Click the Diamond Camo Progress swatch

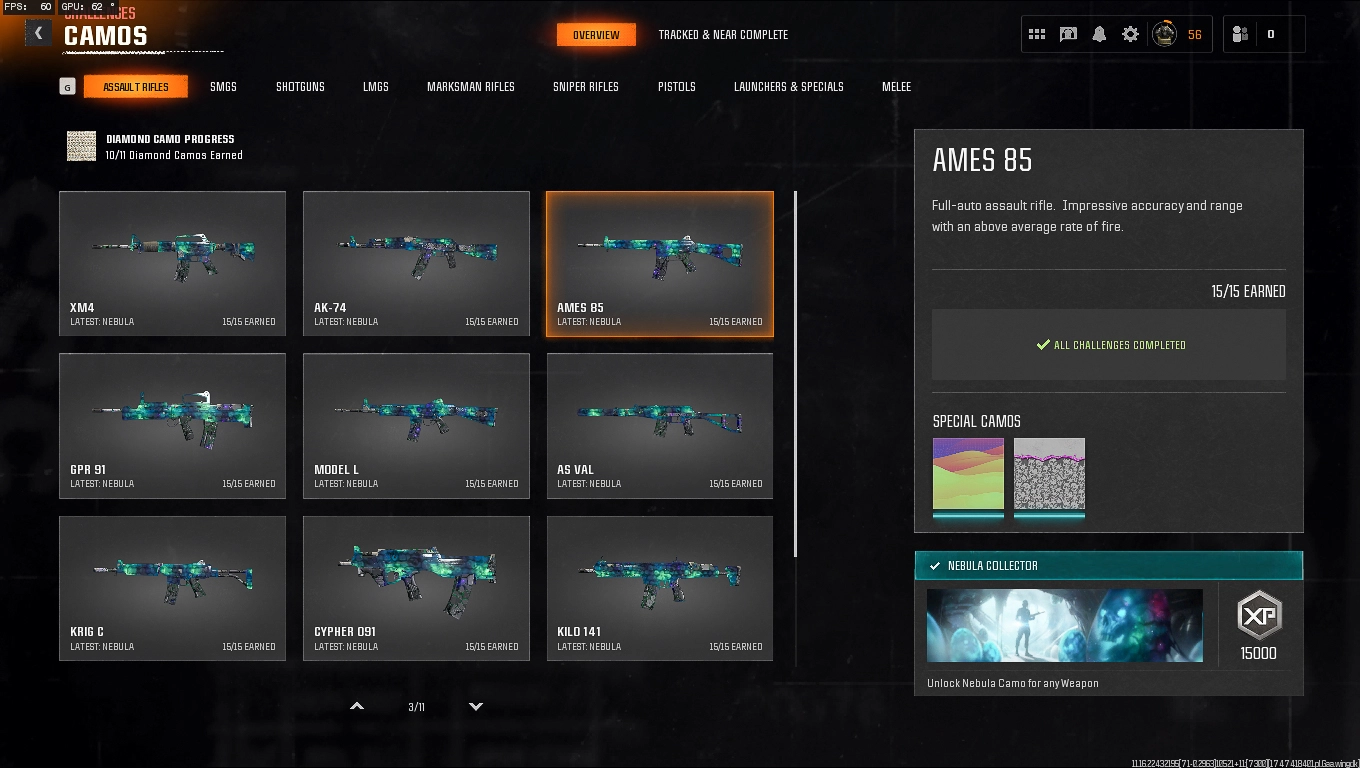[81, 146]
